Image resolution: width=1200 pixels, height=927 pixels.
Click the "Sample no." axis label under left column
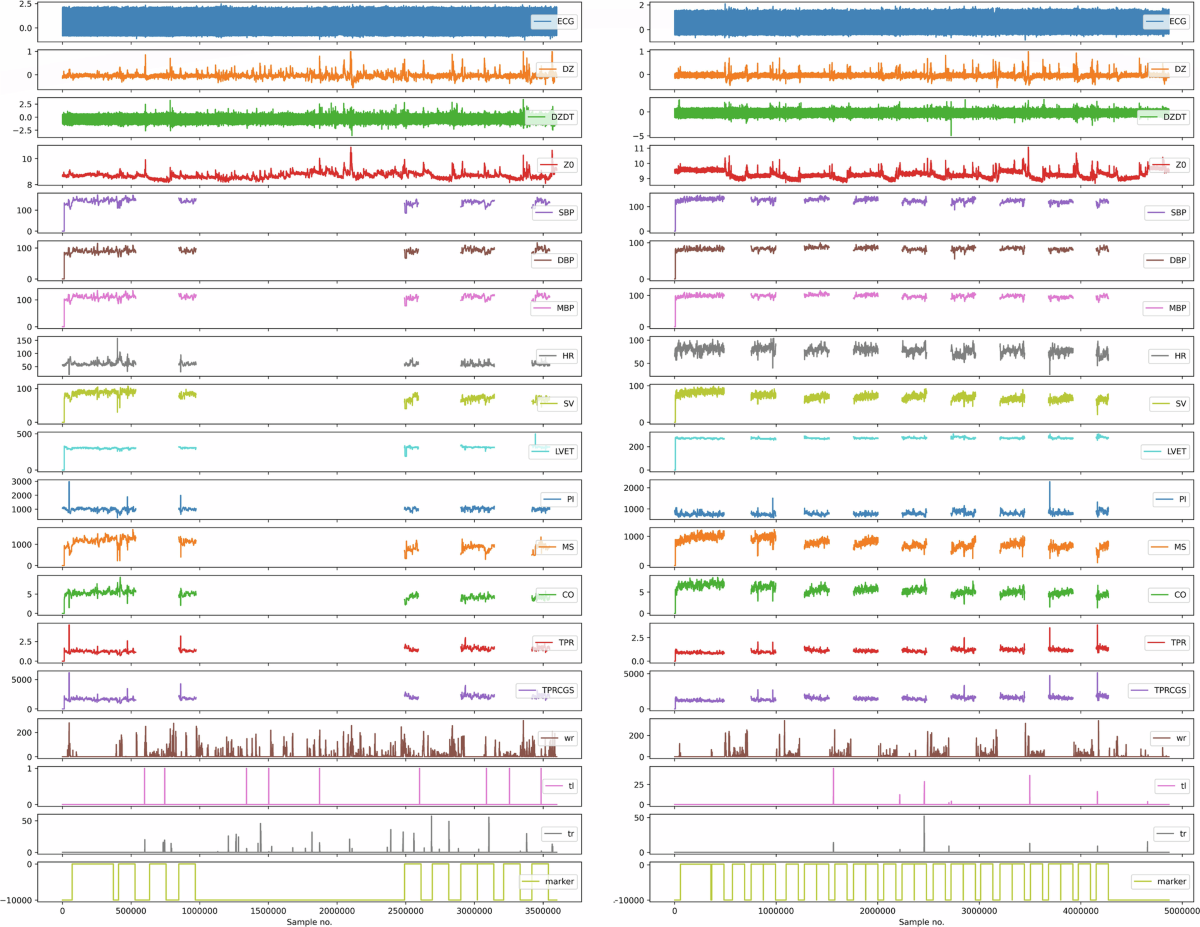pos(309,921)
